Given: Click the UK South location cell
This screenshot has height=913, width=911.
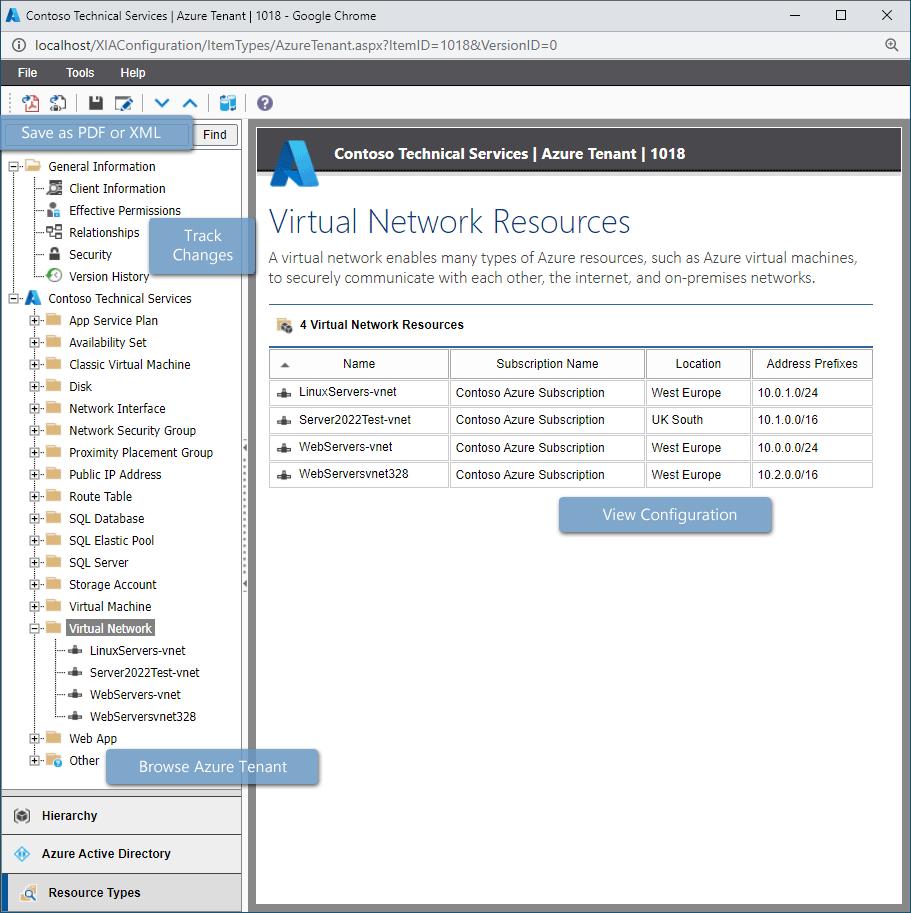Looking at the screenshot, I should [698, 420].
